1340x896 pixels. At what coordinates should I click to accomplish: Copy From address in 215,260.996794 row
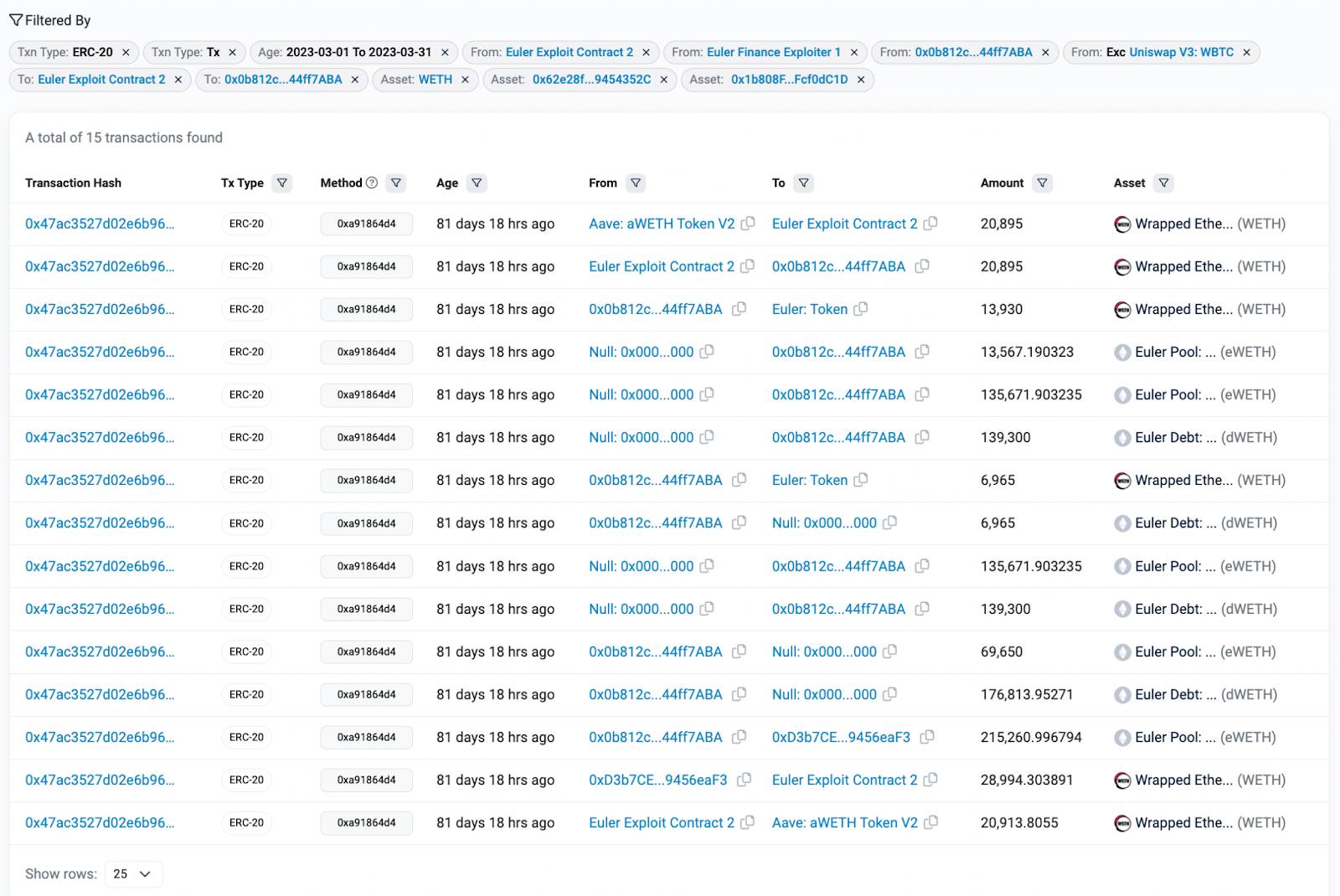739,737
